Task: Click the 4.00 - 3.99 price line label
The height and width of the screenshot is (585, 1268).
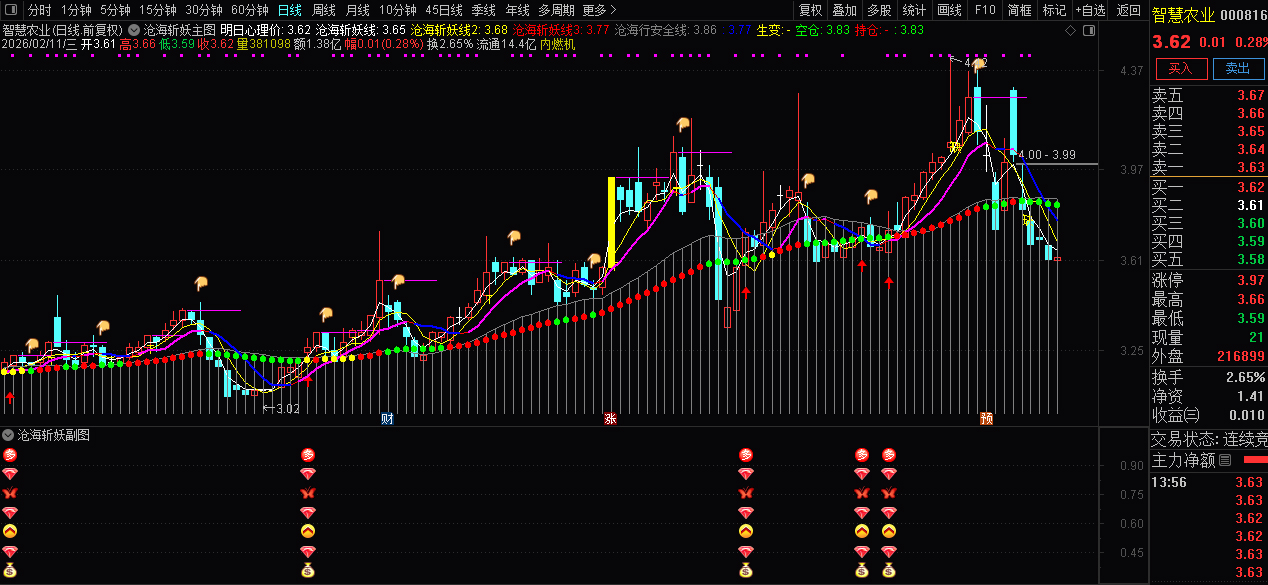Action: (x=1046, y=155)
